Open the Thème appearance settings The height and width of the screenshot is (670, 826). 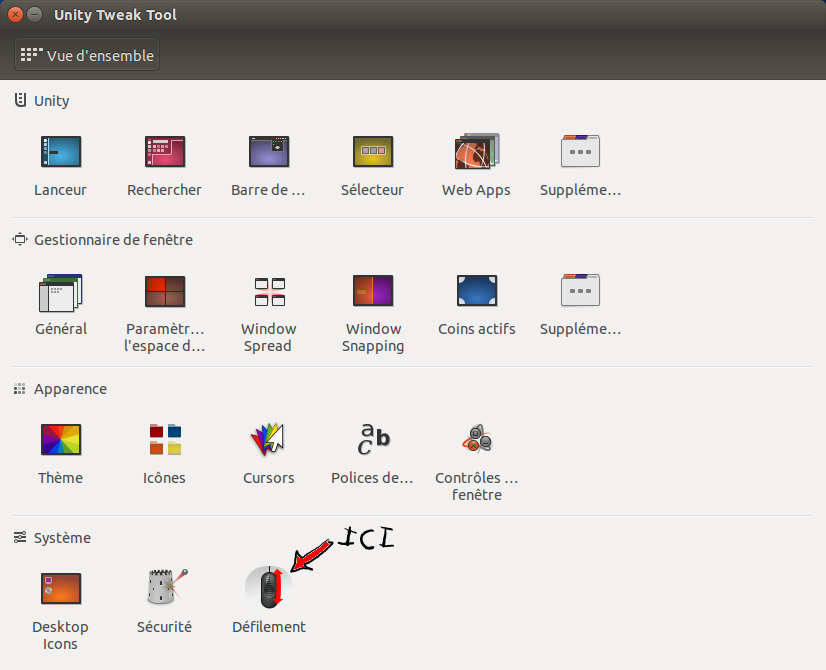(61, 453)
